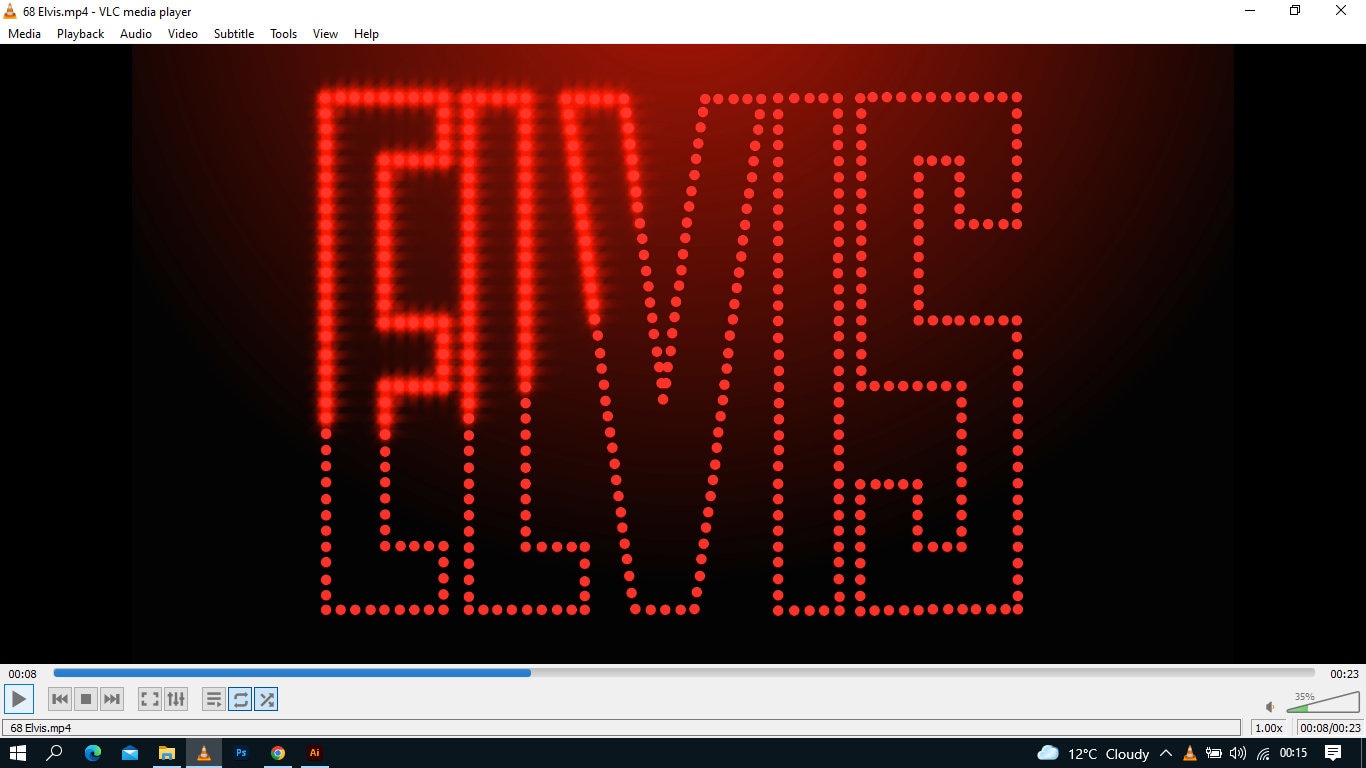Open Wi-Fi network tray icon

pos(1263,753)
